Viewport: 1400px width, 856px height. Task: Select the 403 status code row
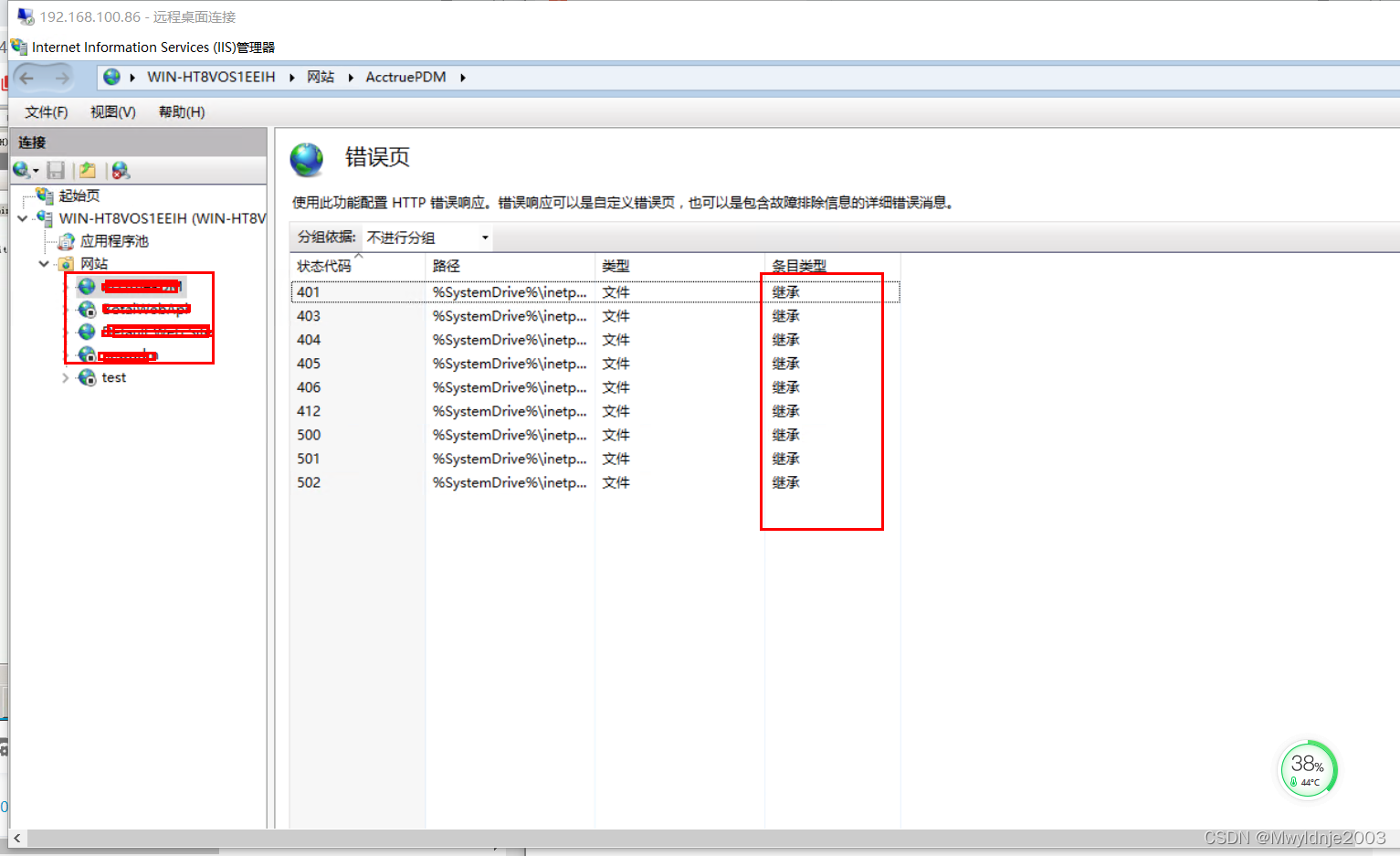(x=595, y=316)
